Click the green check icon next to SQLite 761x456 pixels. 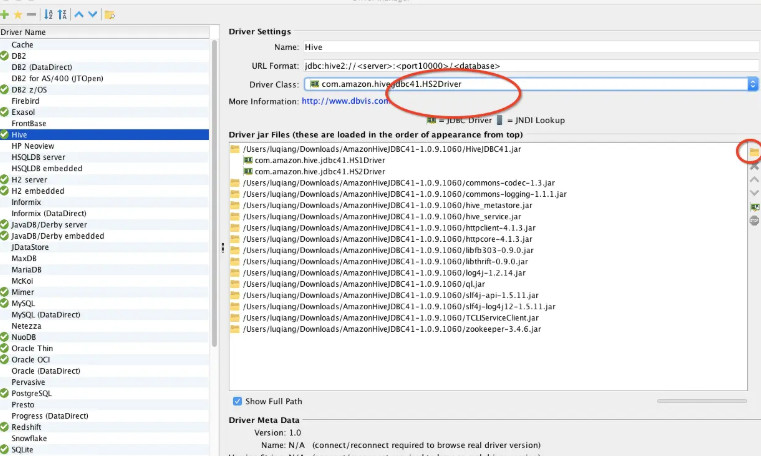click(4, 450)
